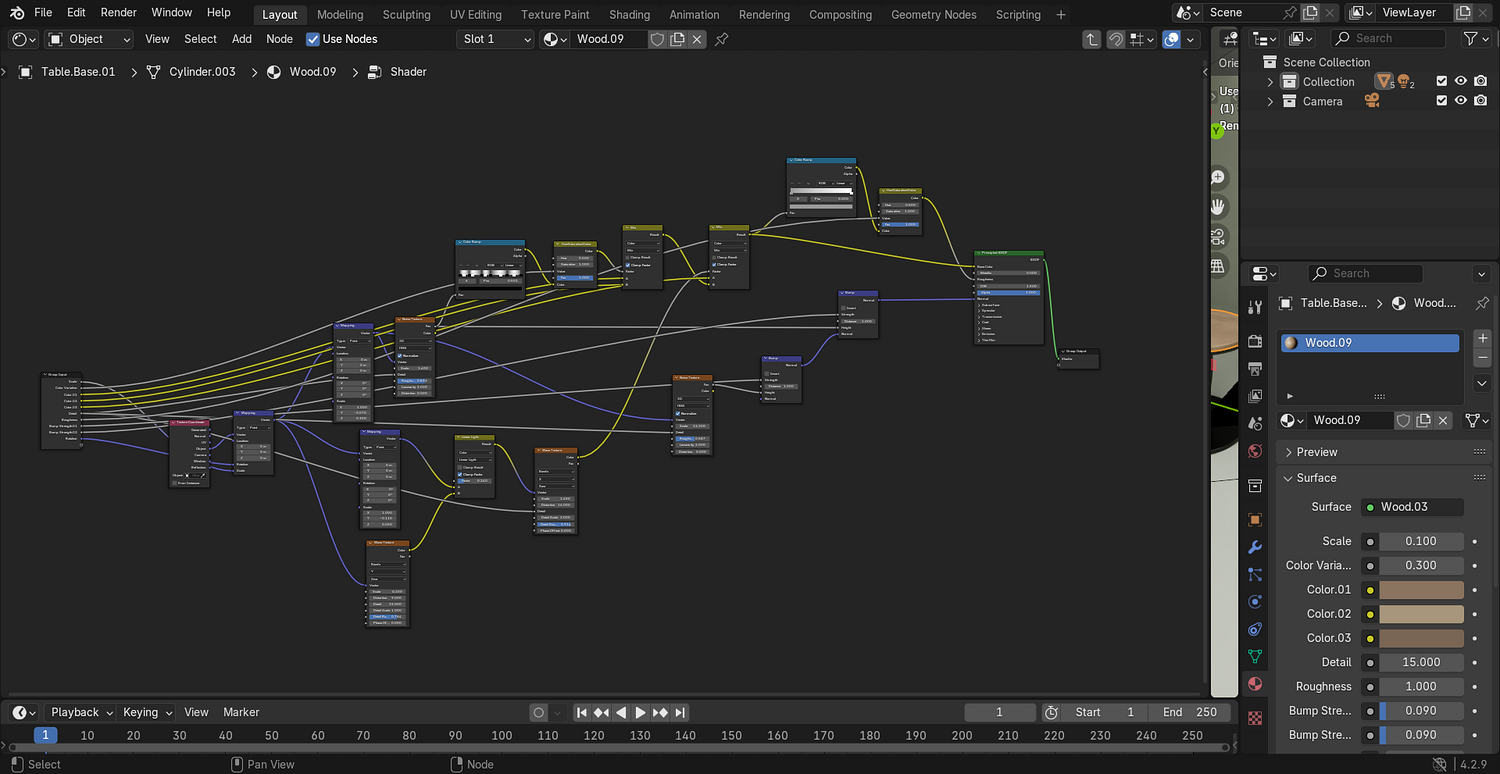The width and height of the screenshot is (1500, 774).
Task: Open the Physics properties tab
Action: pyautogui.click(x=1255, y=602)
